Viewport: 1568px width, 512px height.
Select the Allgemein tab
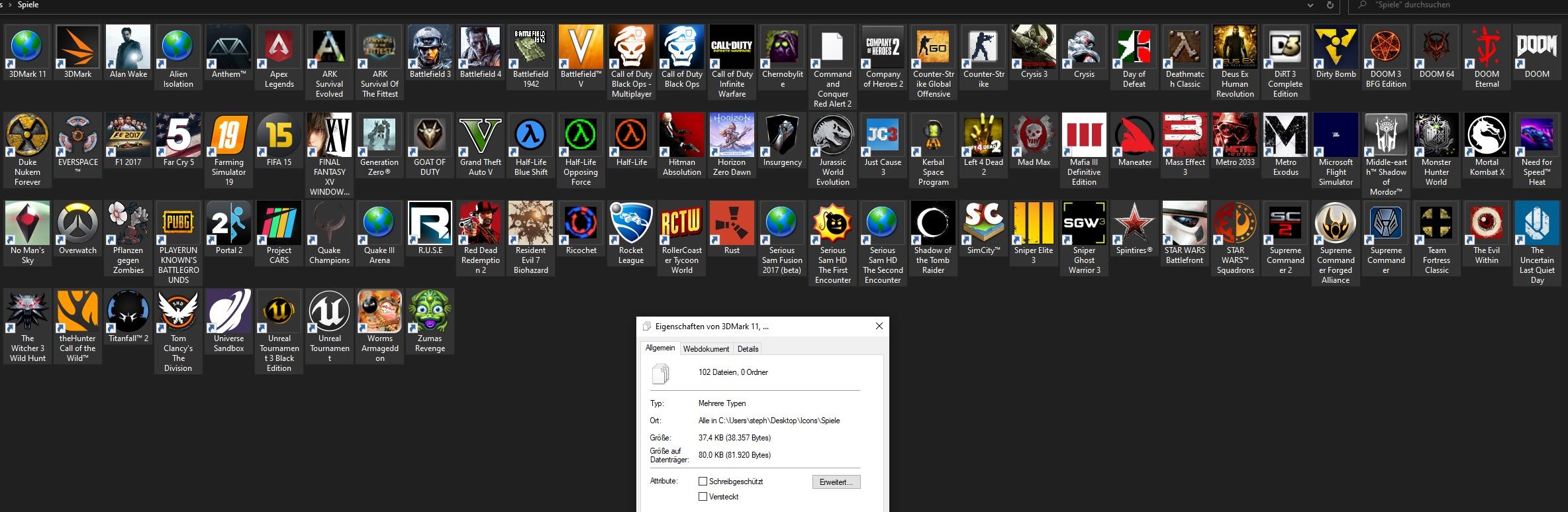660,348
